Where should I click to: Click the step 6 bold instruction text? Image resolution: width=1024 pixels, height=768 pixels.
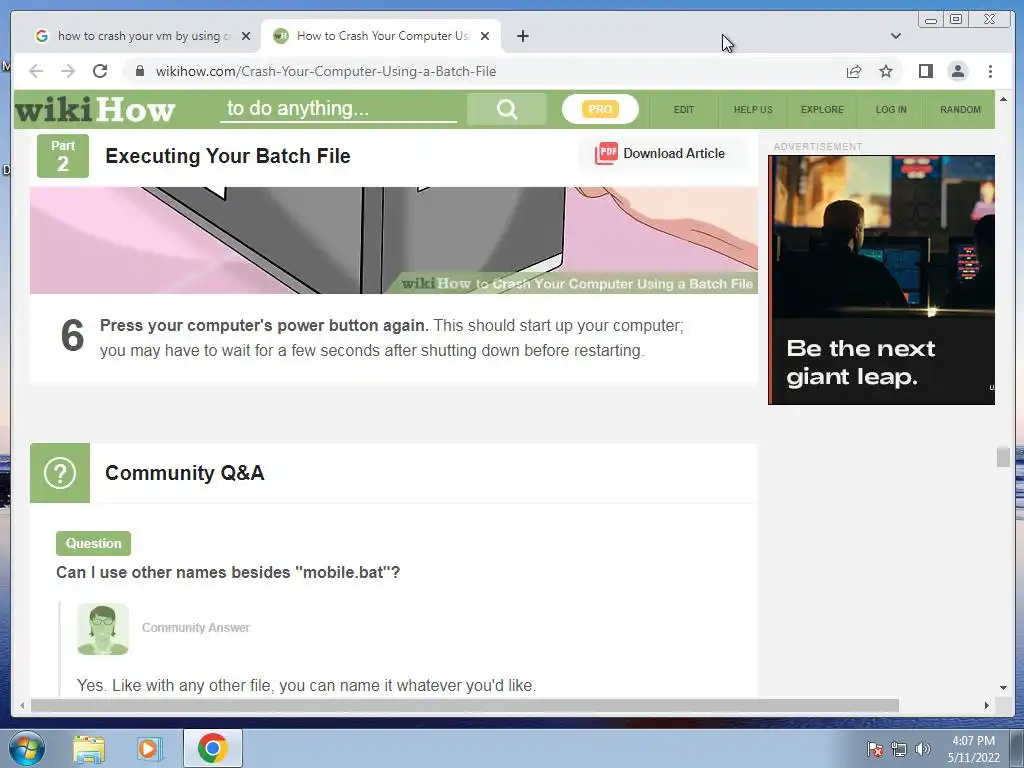[x=264, y=325]
